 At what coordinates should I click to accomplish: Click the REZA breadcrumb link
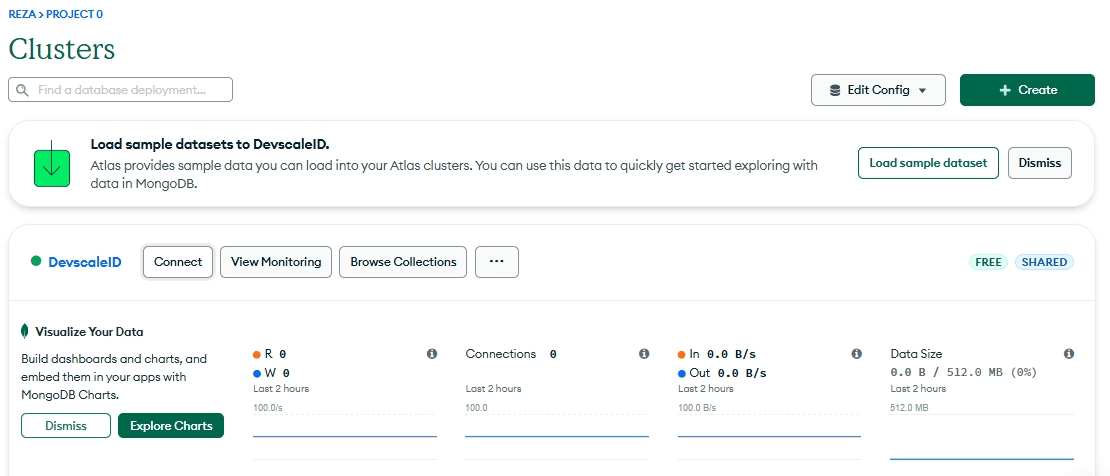(22, 14)
